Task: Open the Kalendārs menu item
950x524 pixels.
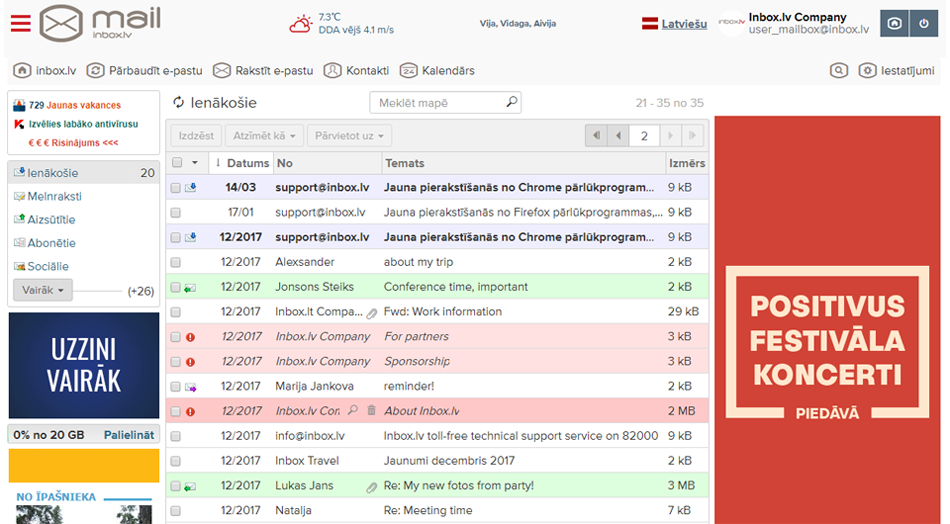Action: 437,70
